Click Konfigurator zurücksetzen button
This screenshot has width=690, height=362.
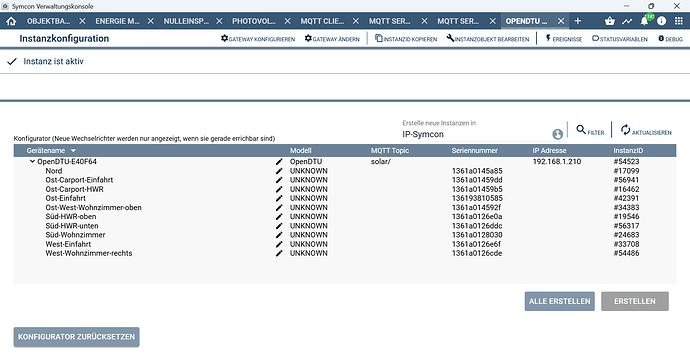[x=77, y=337]
